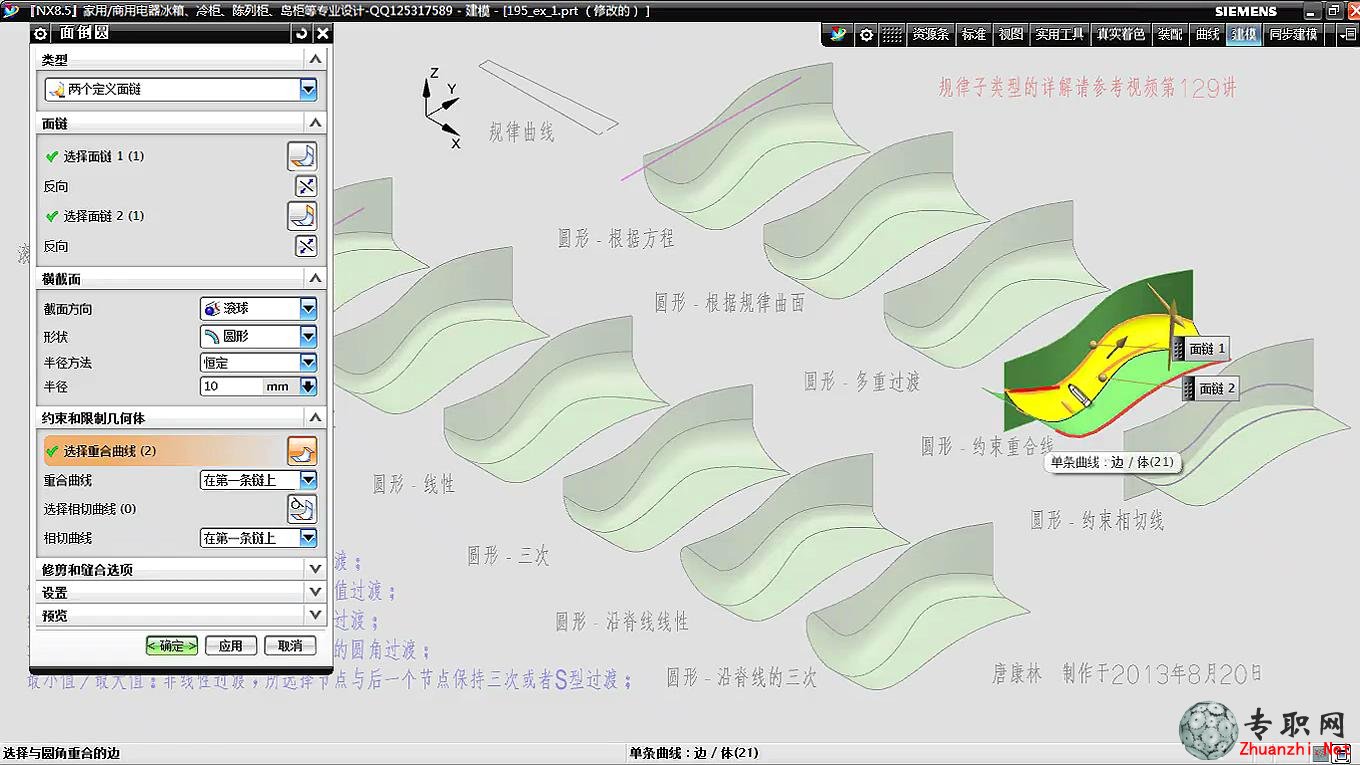
Task: Click the 规律曲线 annotation text
Action: point(521,132)
